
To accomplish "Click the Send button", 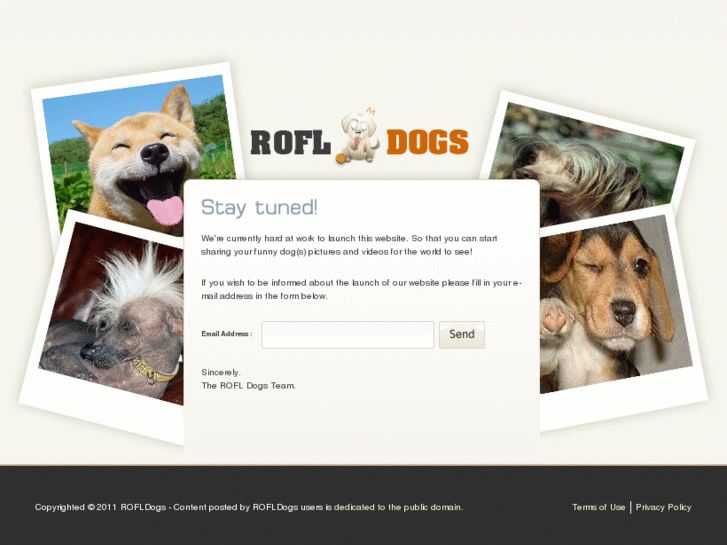I will tap(462, 334).
